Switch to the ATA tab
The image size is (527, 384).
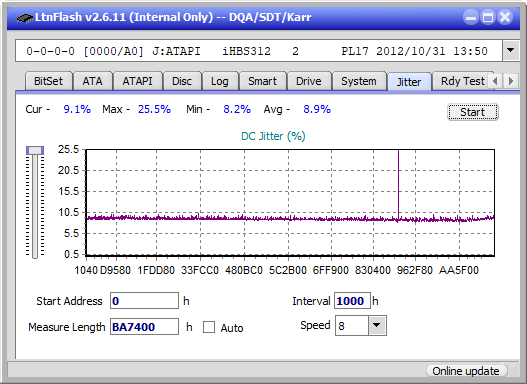click(92, 81)
